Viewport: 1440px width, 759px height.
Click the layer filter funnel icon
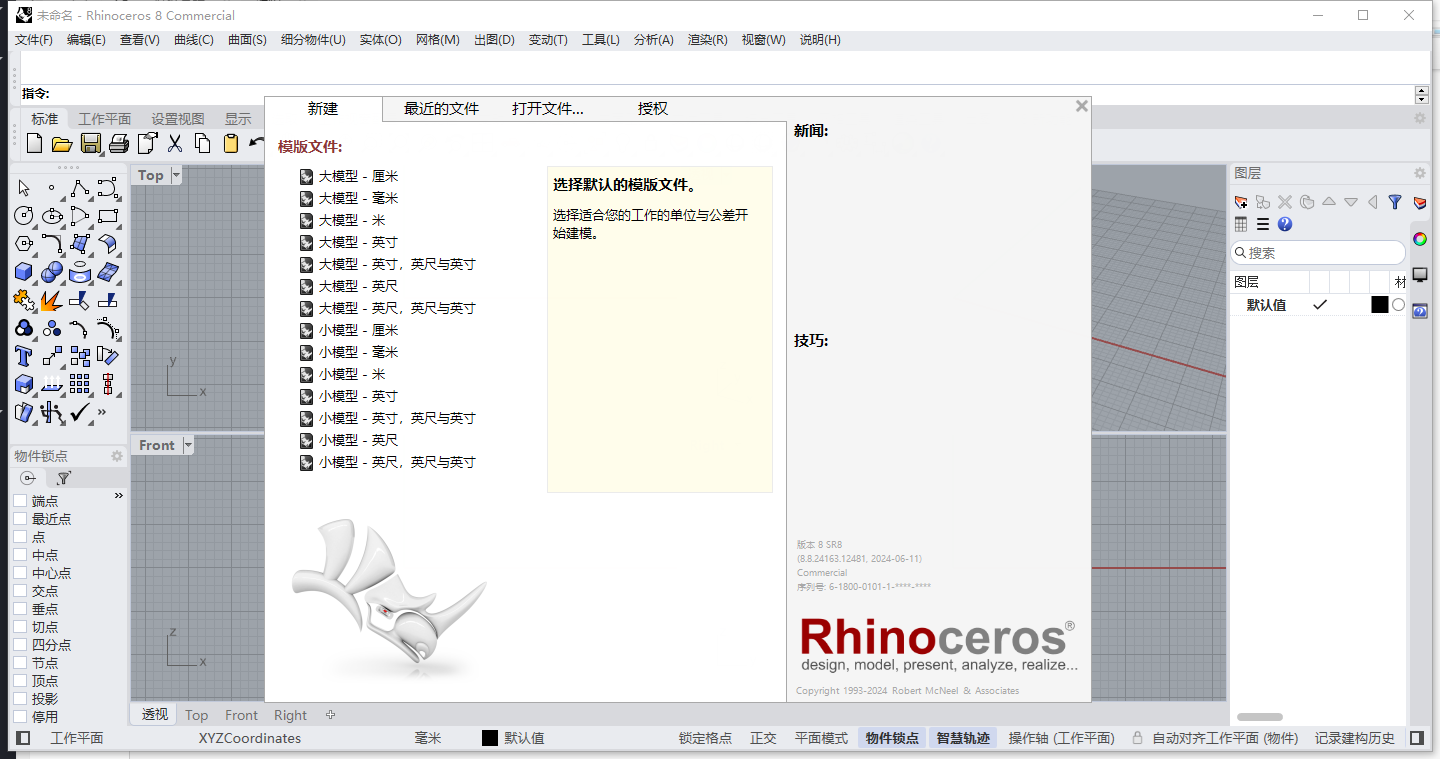[1395, 202]
